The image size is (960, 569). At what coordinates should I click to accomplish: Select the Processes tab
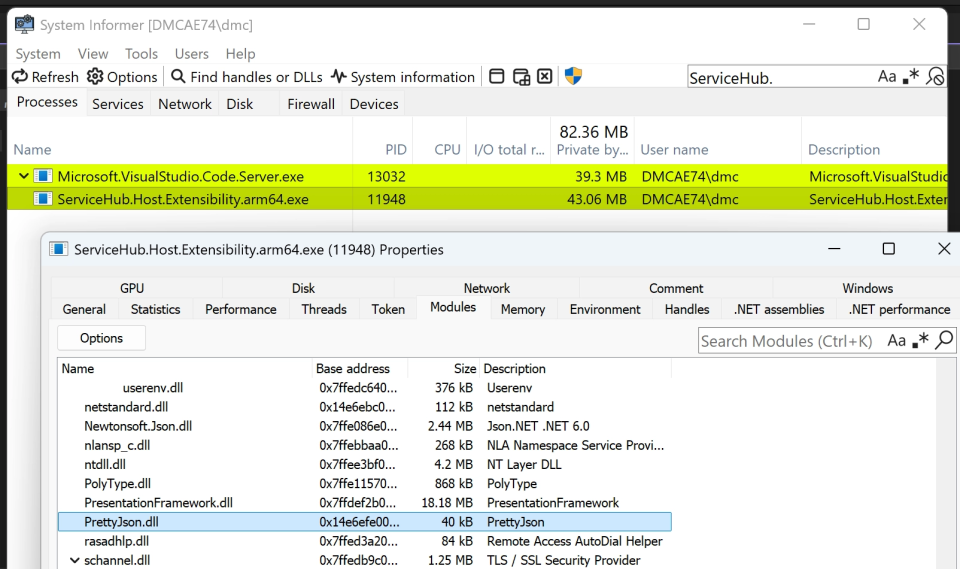[47, 102]
